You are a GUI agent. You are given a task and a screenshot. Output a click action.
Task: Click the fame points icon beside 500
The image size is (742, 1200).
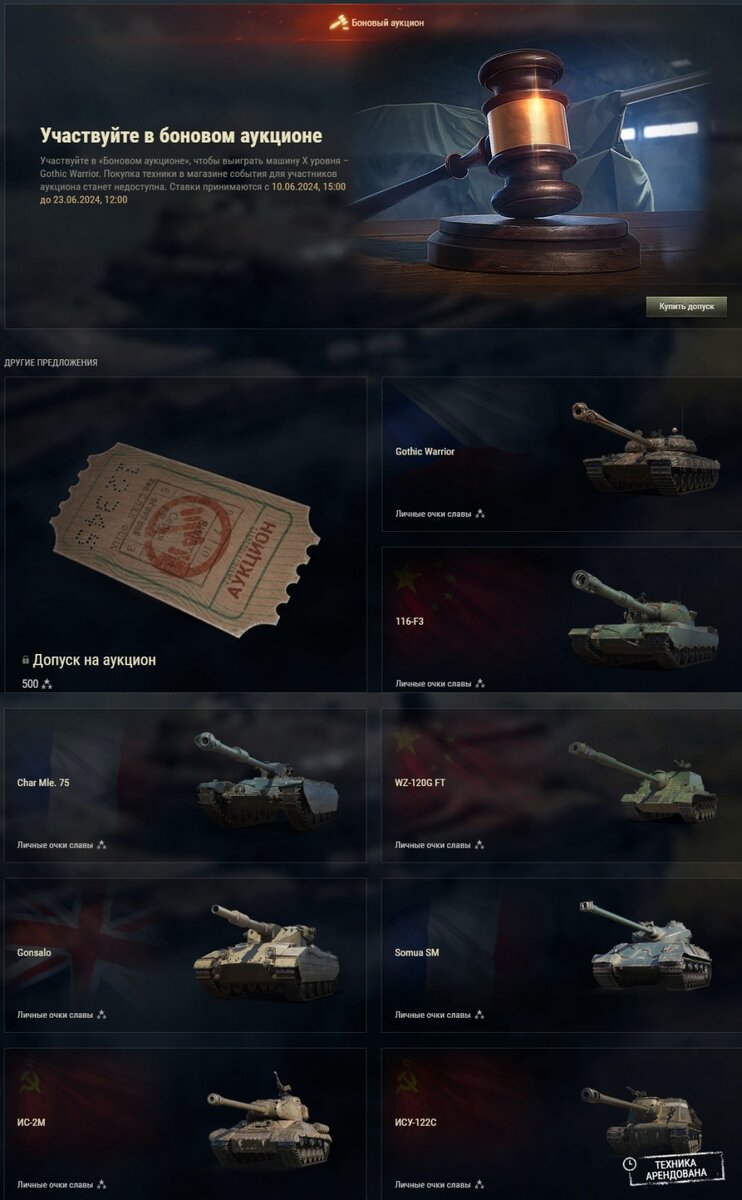(47, 684)
